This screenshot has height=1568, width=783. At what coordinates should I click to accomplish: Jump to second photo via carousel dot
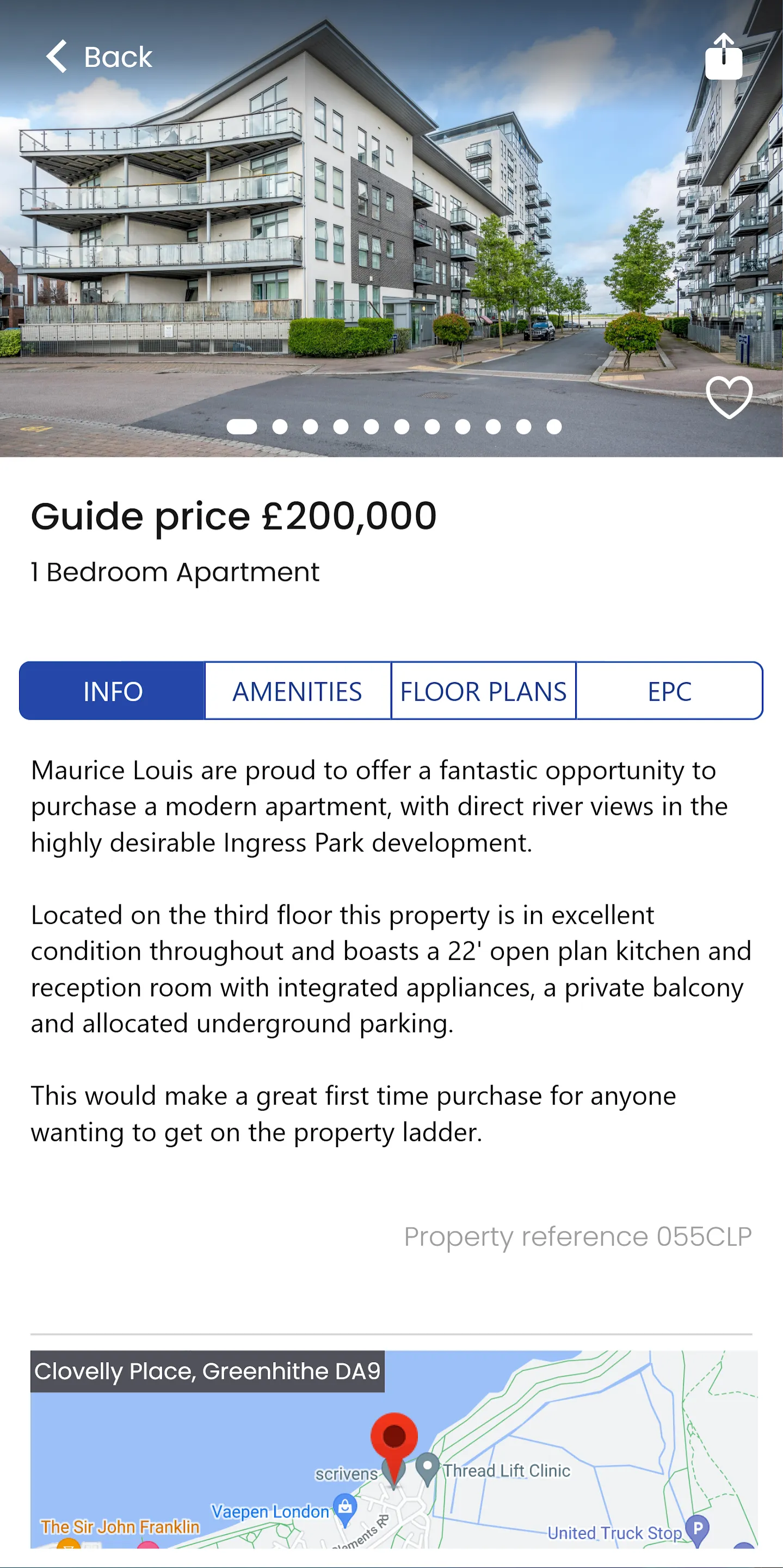click(x=280, y=427)
